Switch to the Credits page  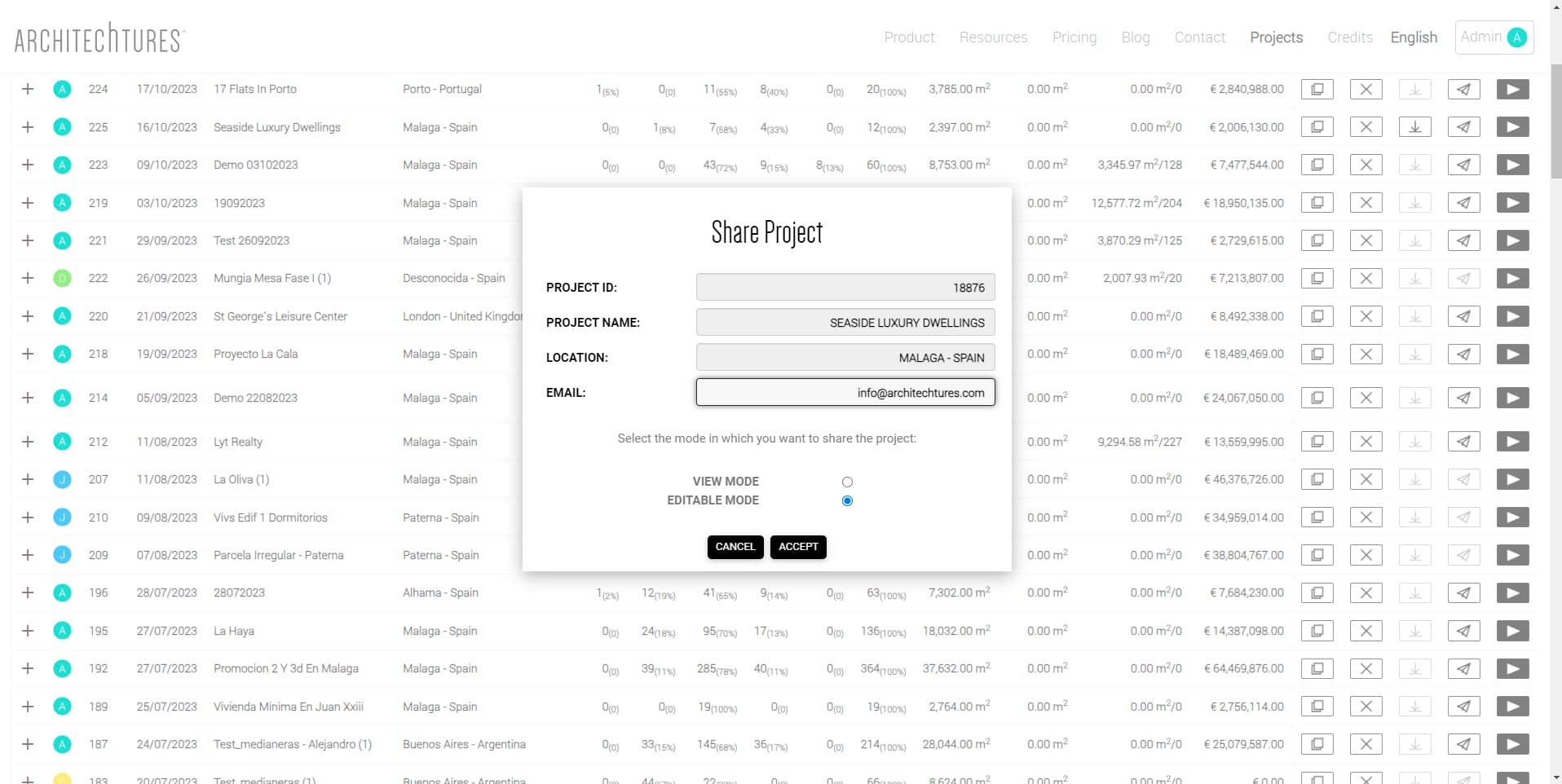pyautogui.click(x=1350, y=37)
